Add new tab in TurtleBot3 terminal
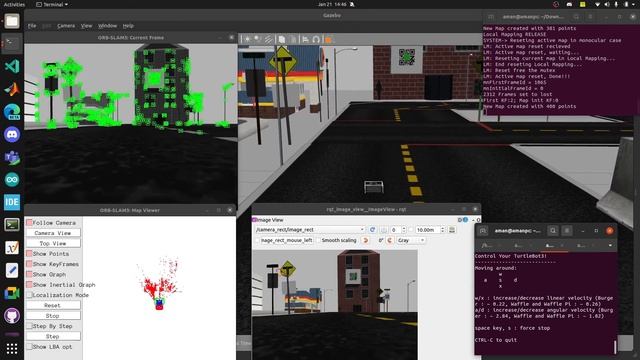 pyautogui.click(x=483, y=231)
